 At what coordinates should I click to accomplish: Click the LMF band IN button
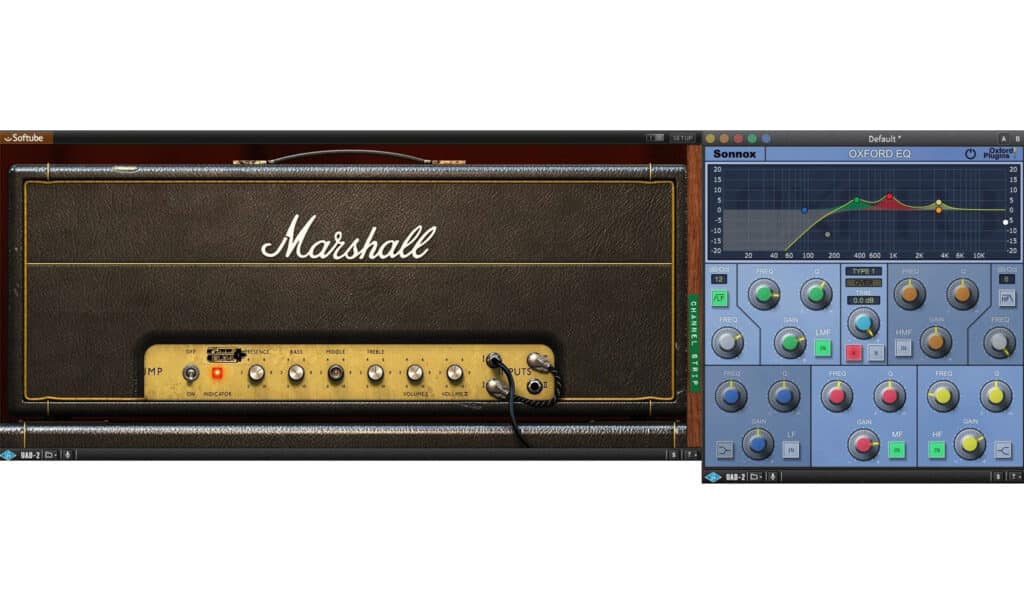click(823, 348)
